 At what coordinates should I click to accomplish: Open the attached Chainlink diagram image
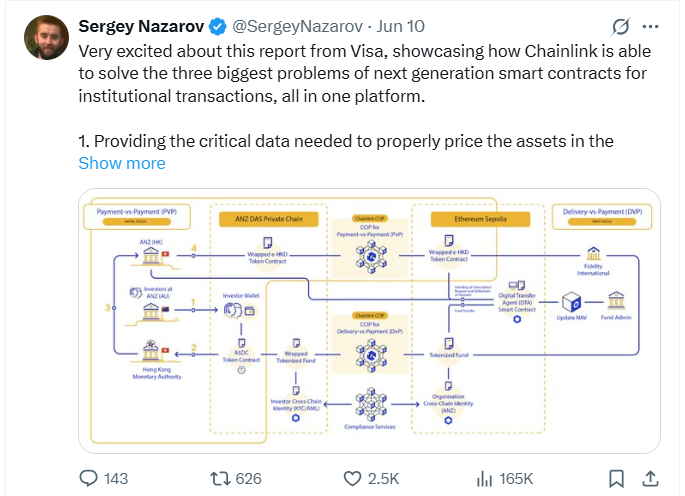coord(369,321)
